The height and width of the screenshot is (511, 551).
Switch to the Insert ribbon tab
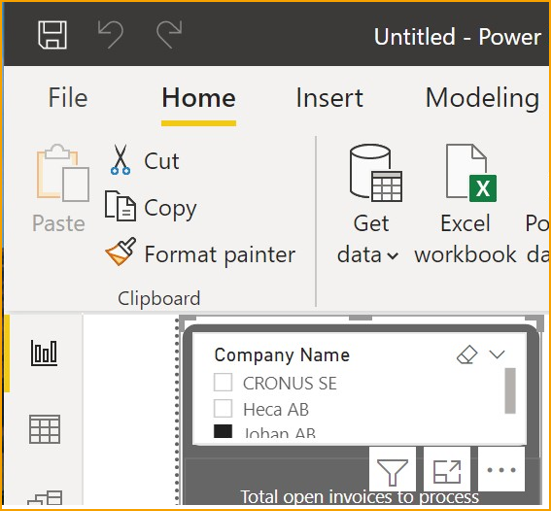[329, 98]
